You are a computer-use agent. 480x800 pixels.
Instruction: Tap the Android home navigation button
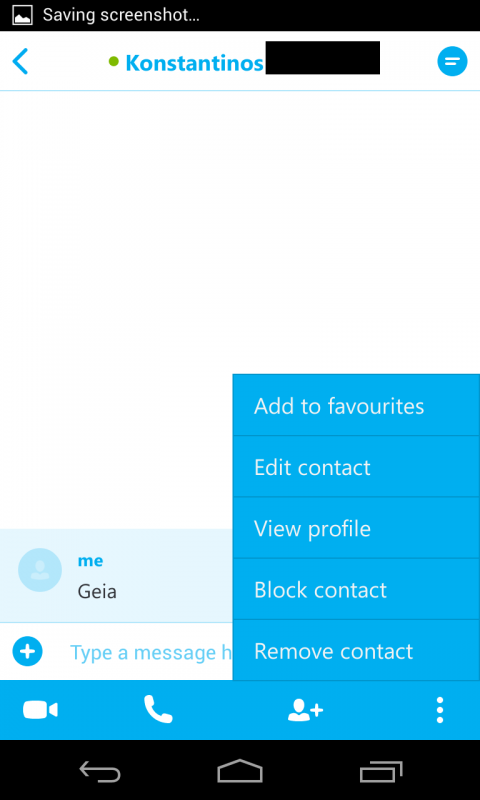240,771
